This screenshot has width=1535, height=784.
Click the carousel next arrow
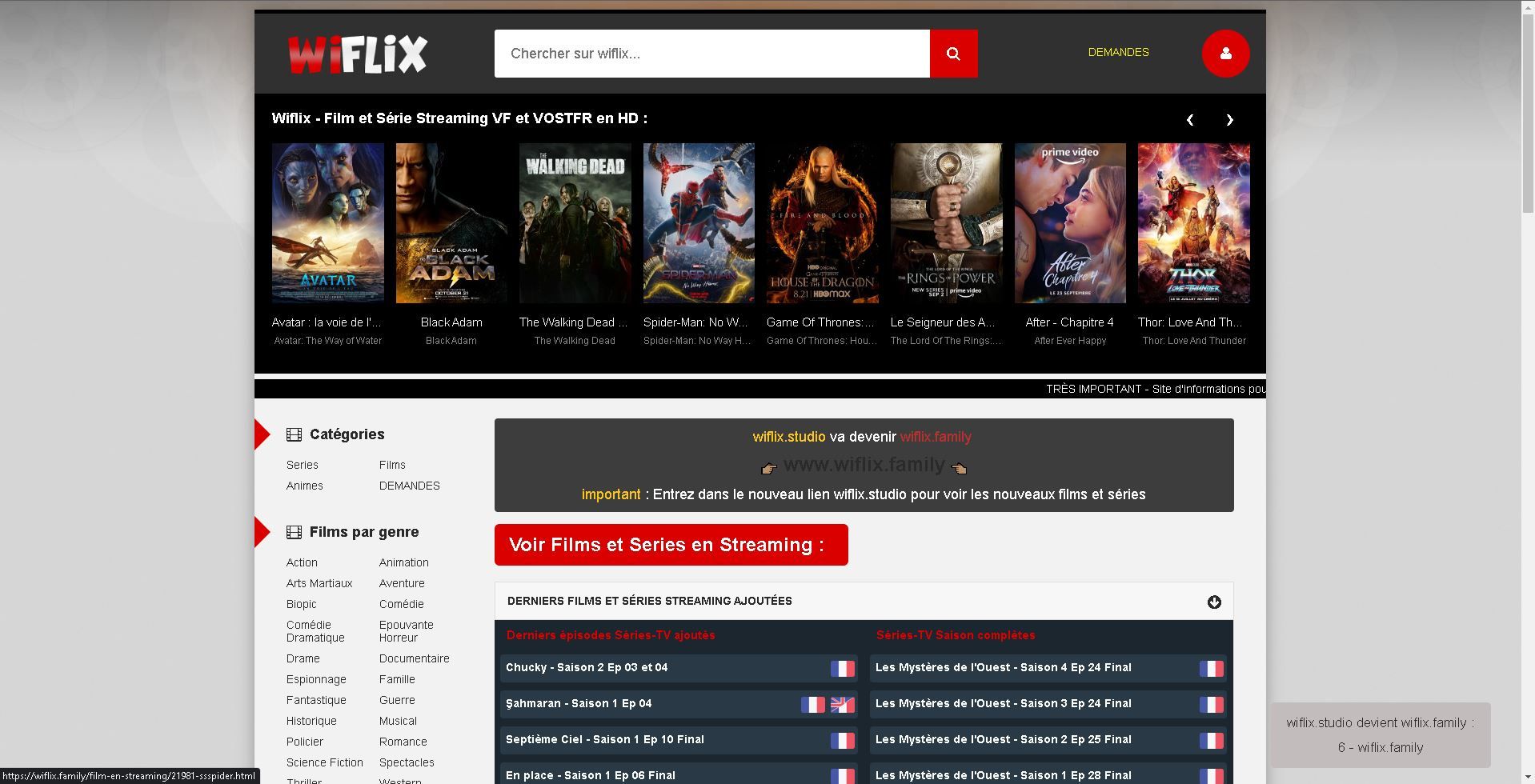click(x=1230, y=119)
